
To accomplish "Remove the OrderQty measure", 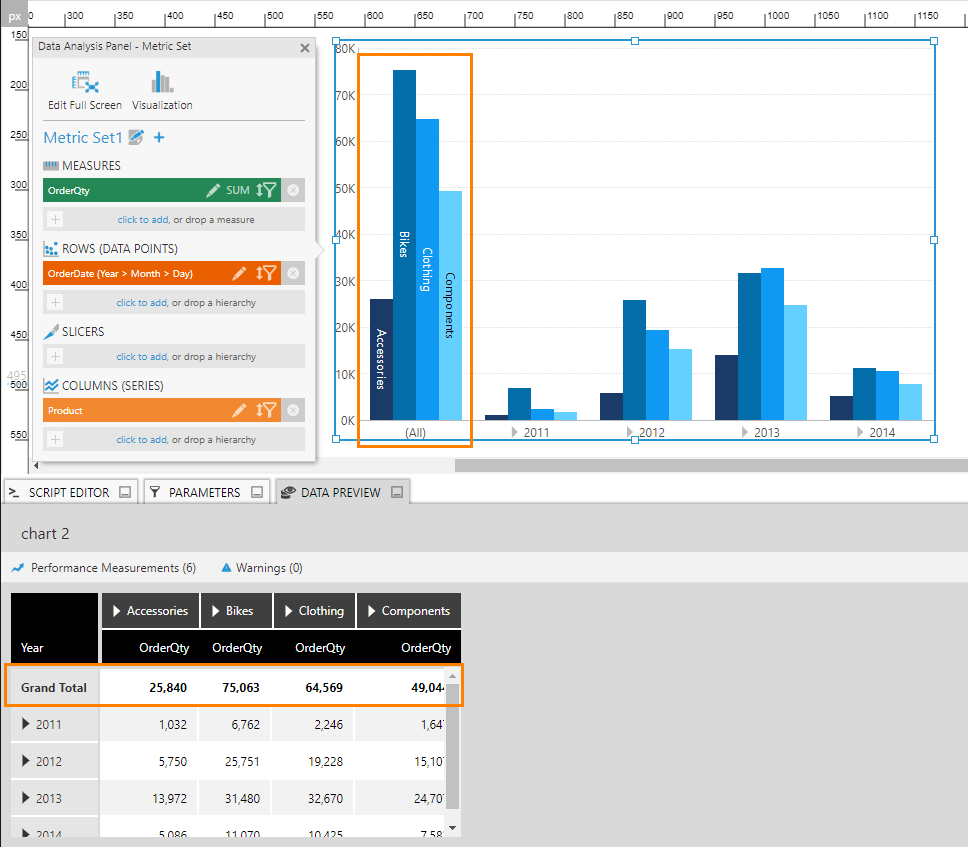I will [293, 190].
